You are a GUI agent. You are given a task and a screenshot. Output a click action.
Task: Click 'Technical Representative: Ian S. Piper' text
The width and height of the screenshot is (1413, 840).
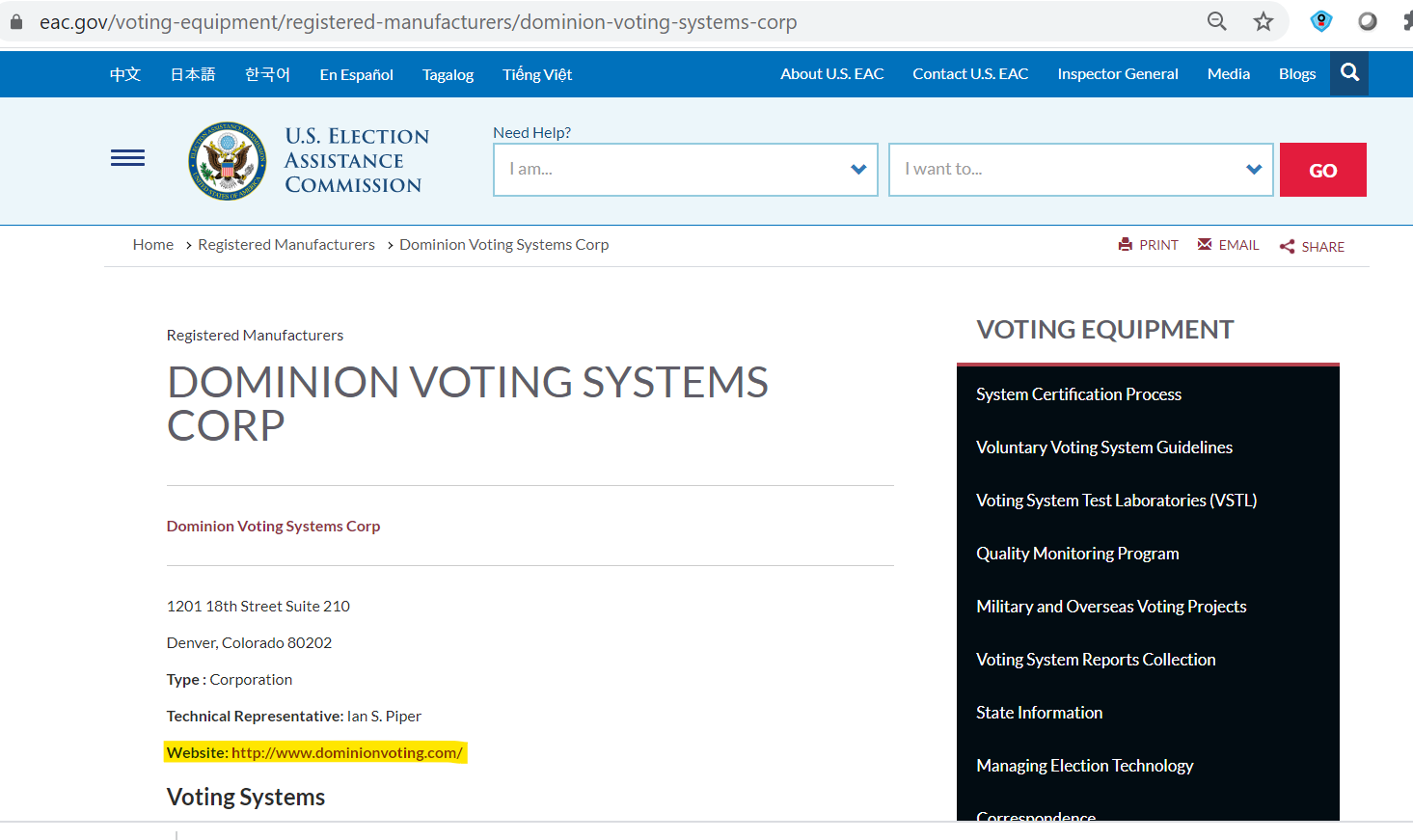294,717
